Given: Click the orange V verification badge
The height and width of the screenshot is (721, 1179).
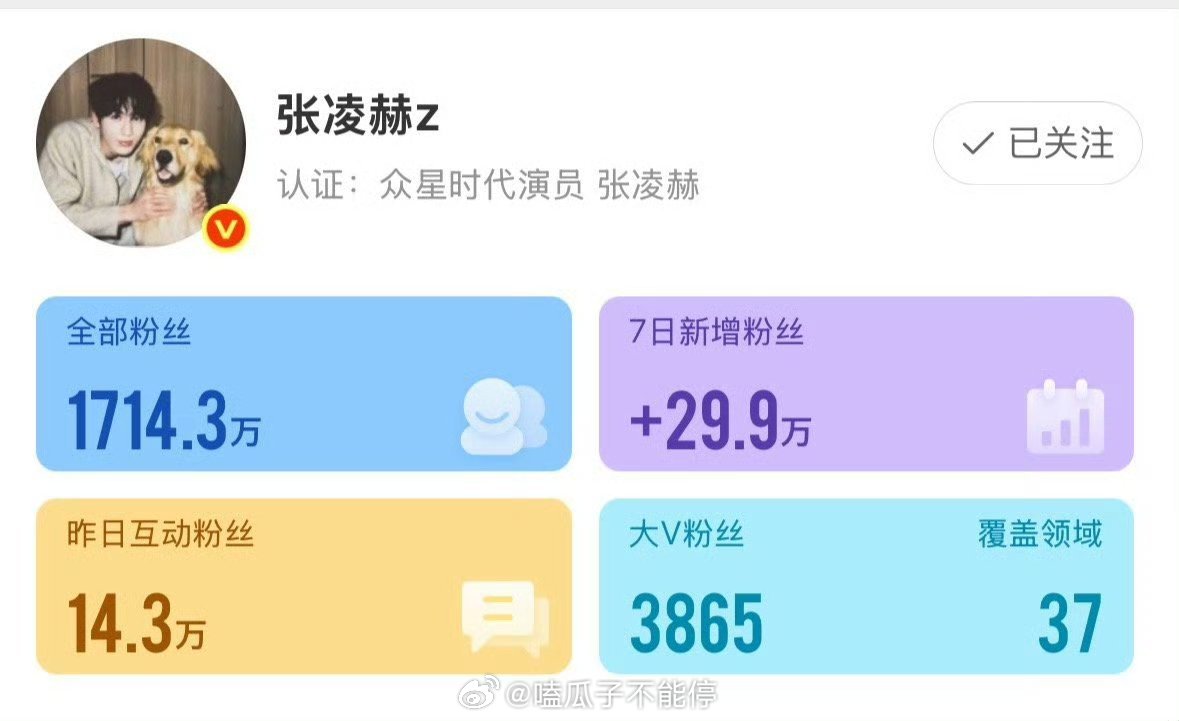Looking at the screenshot, I should pos(226,229).
